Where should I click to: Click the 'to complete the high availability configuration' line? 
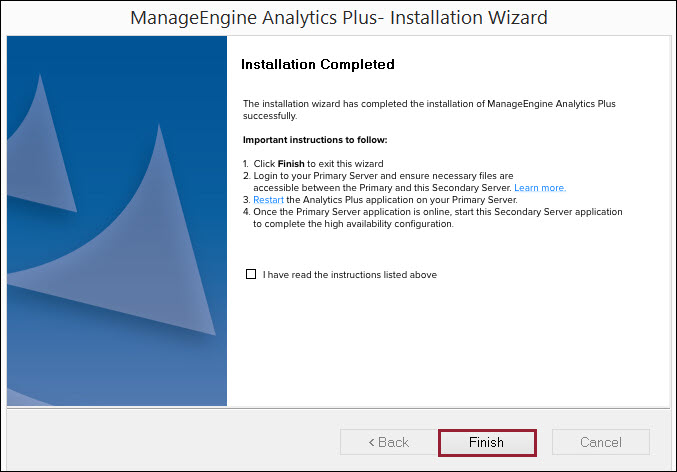coord(353,224)
